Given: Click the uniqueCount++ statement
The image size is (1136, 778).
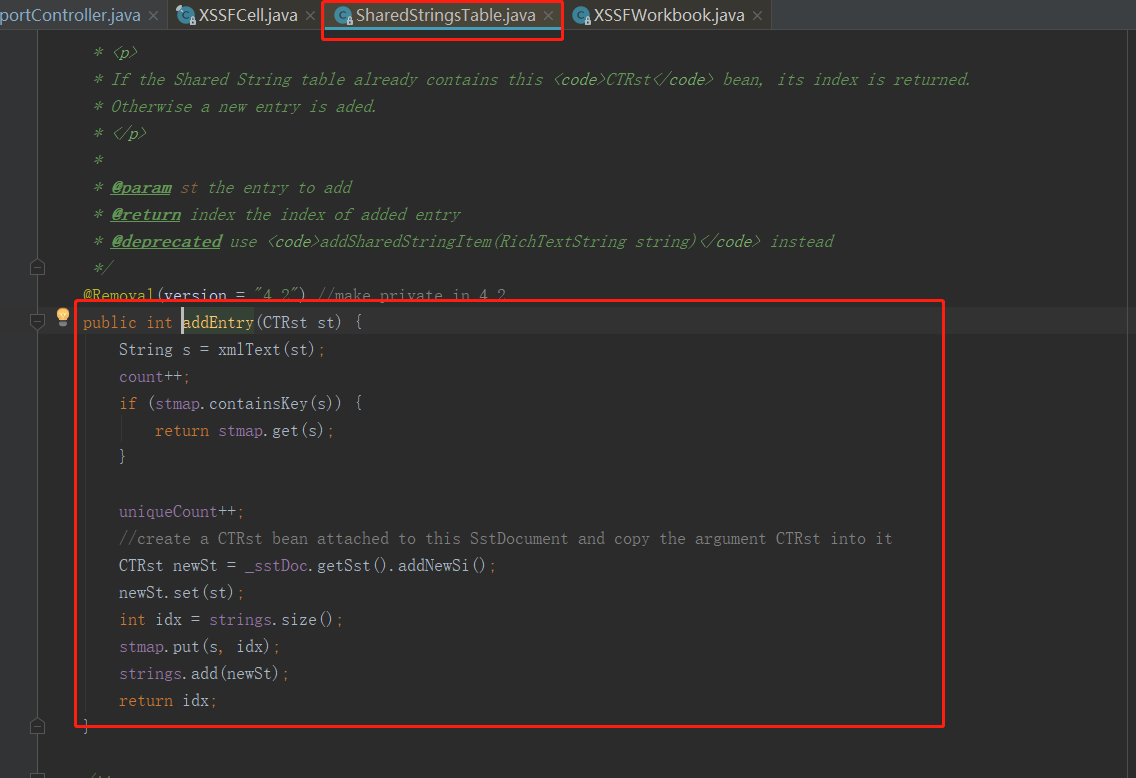Looking at the screenshot, I should pyautogui.click(x=181, y=511).
